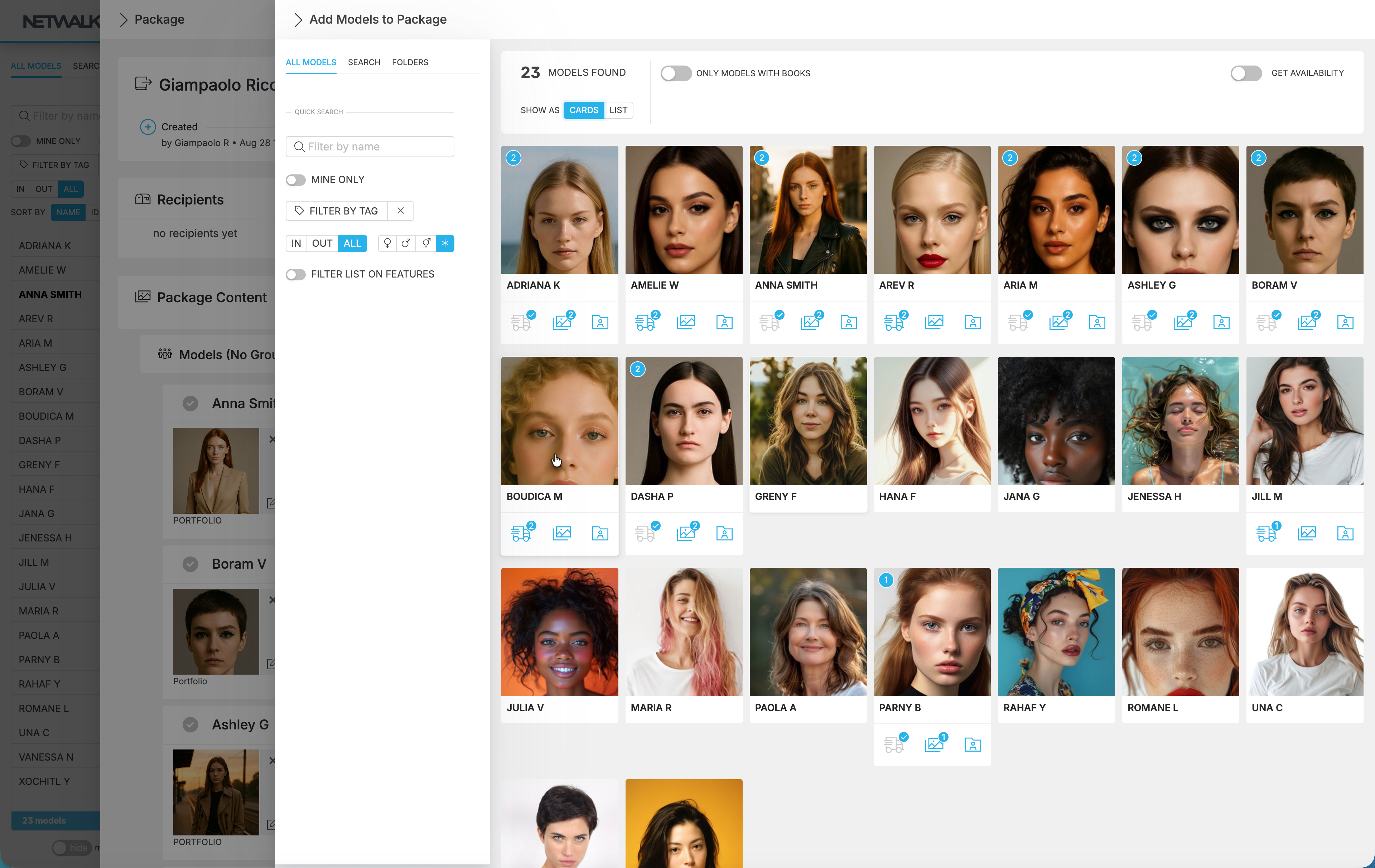Collapse the Add Models to Package panel
The image size is (1375, 868).
click(298, 19)
